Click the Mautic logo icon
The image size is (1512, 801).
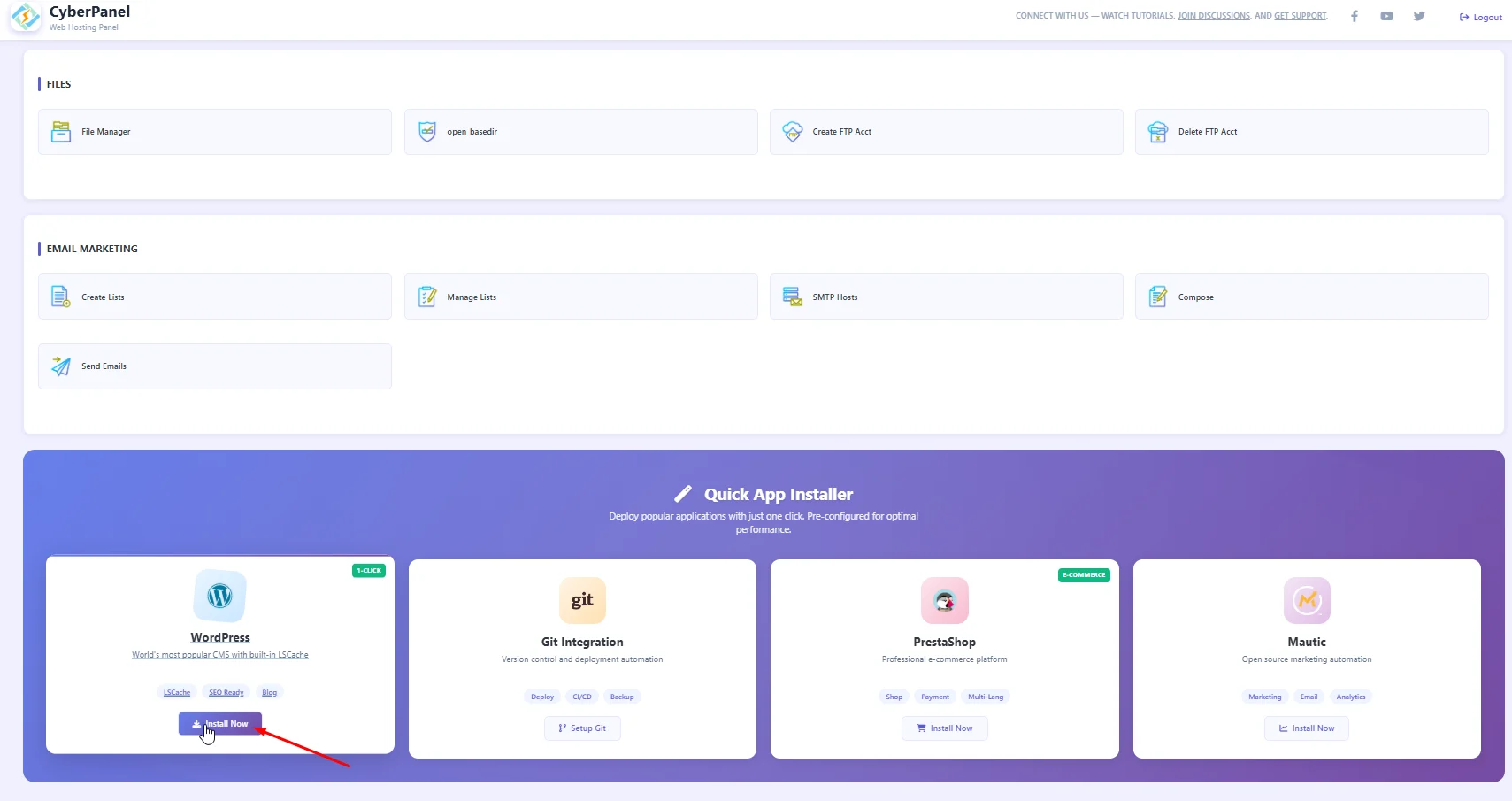(1307, 600)
